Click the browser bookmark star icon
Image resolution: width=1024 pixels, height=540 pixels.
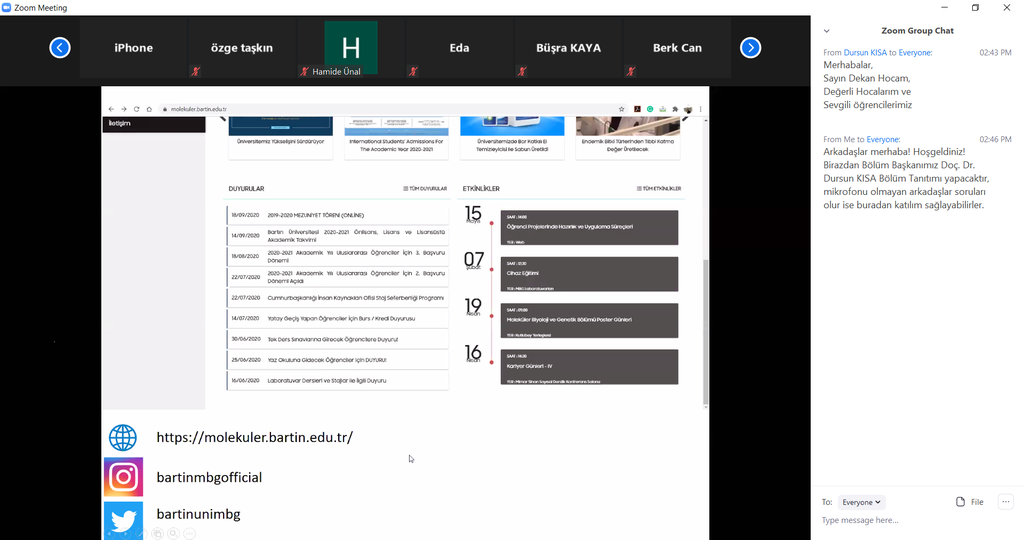622,109
